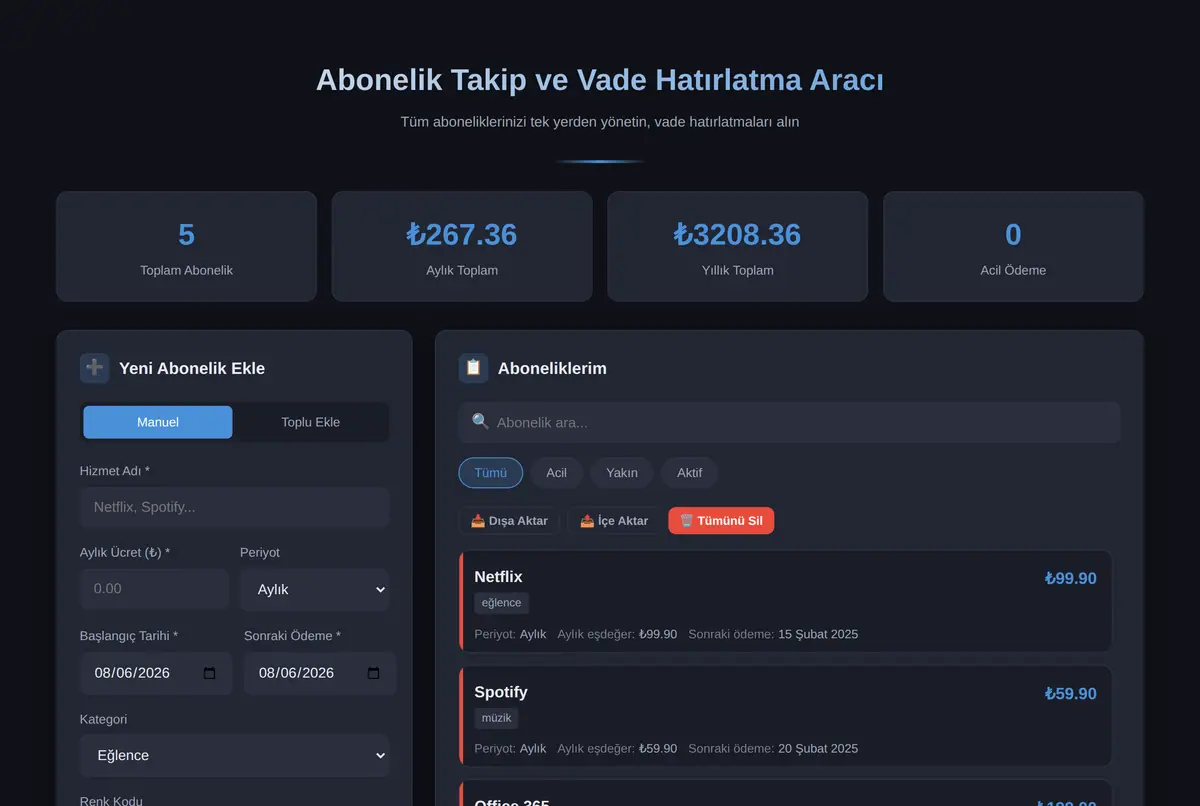Screen dimensions: 1200x806
Task: Click the Aylık Toplam ₺267.36 card
Action: (462, 246)
